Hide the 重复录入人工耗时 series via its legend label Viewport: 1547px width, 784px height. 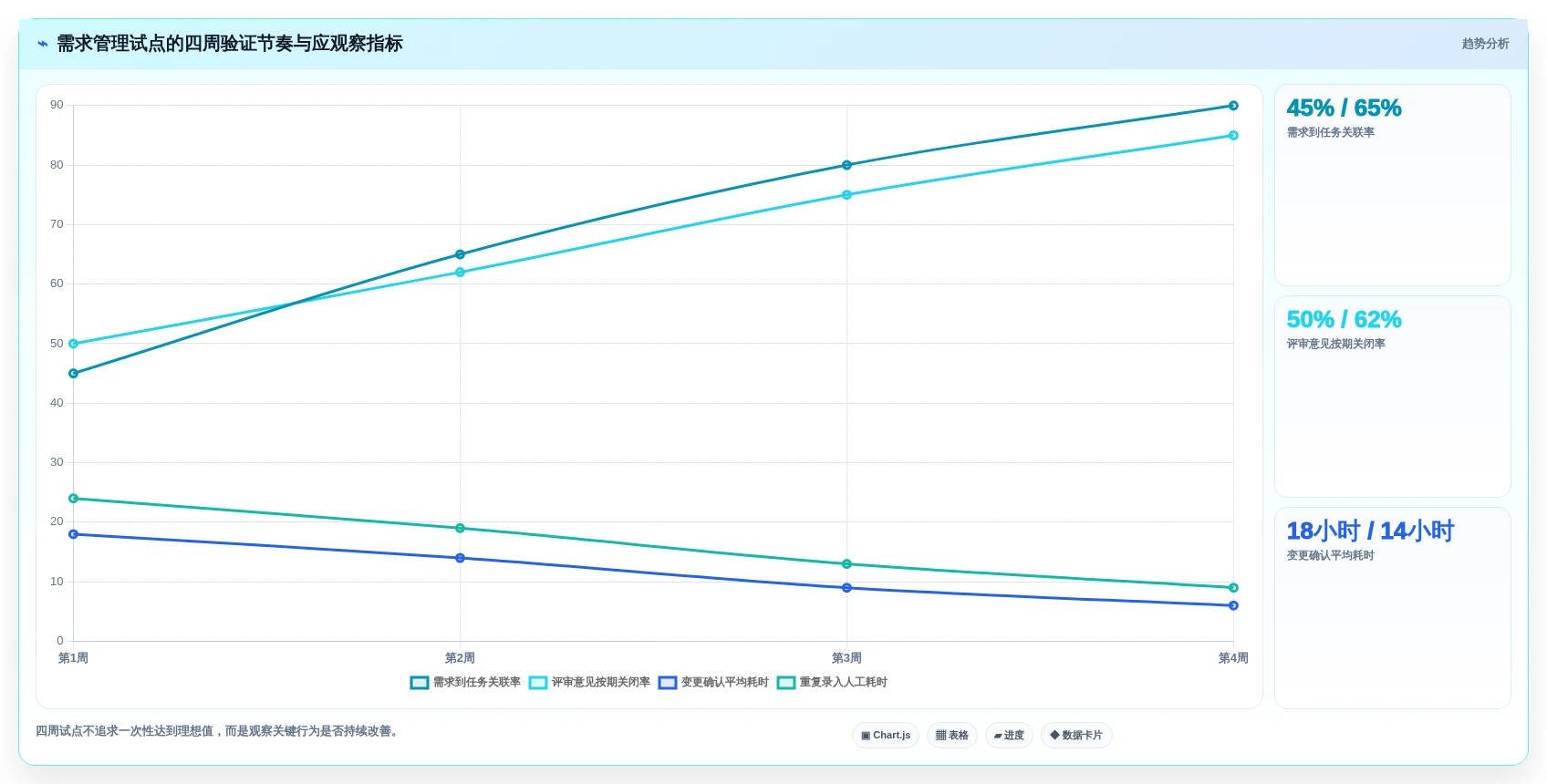pyautogui.click(x=843, y=683)
